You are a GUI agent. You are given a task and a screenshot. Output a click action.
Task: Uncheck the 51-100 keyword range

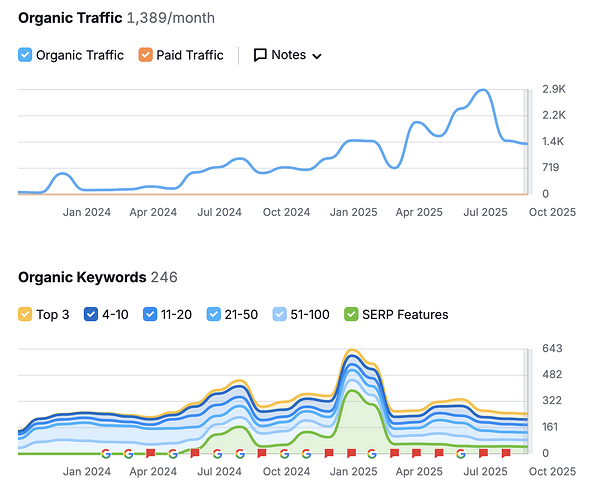(280, 314)
